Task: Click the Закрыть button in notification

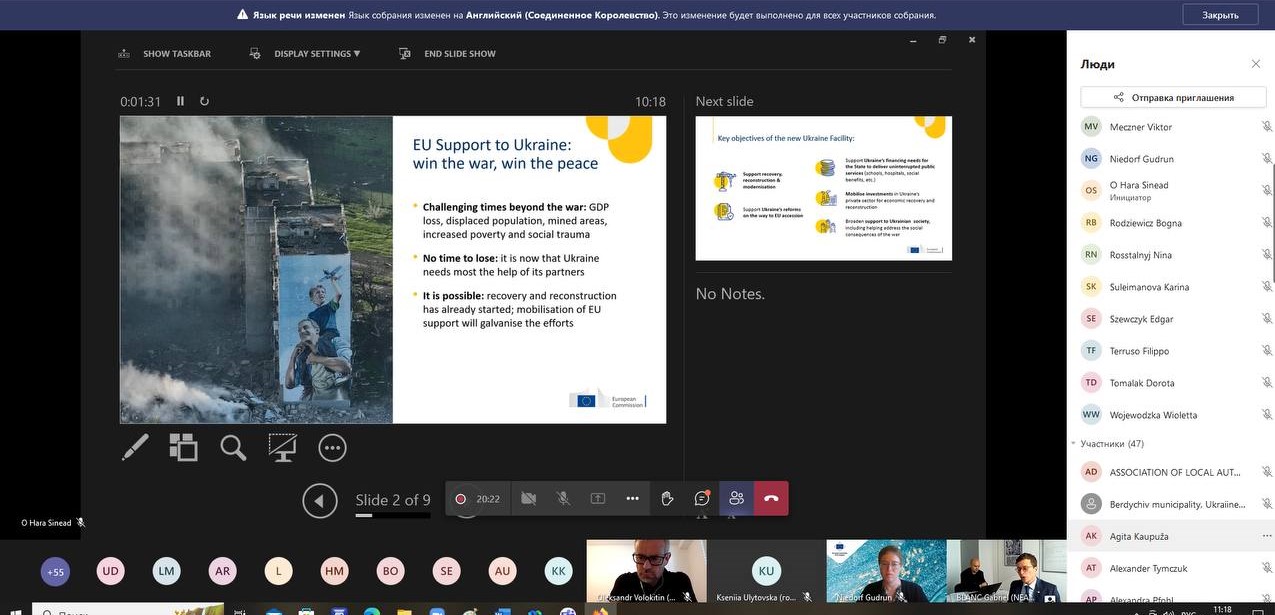Action: pos(1220,15)
